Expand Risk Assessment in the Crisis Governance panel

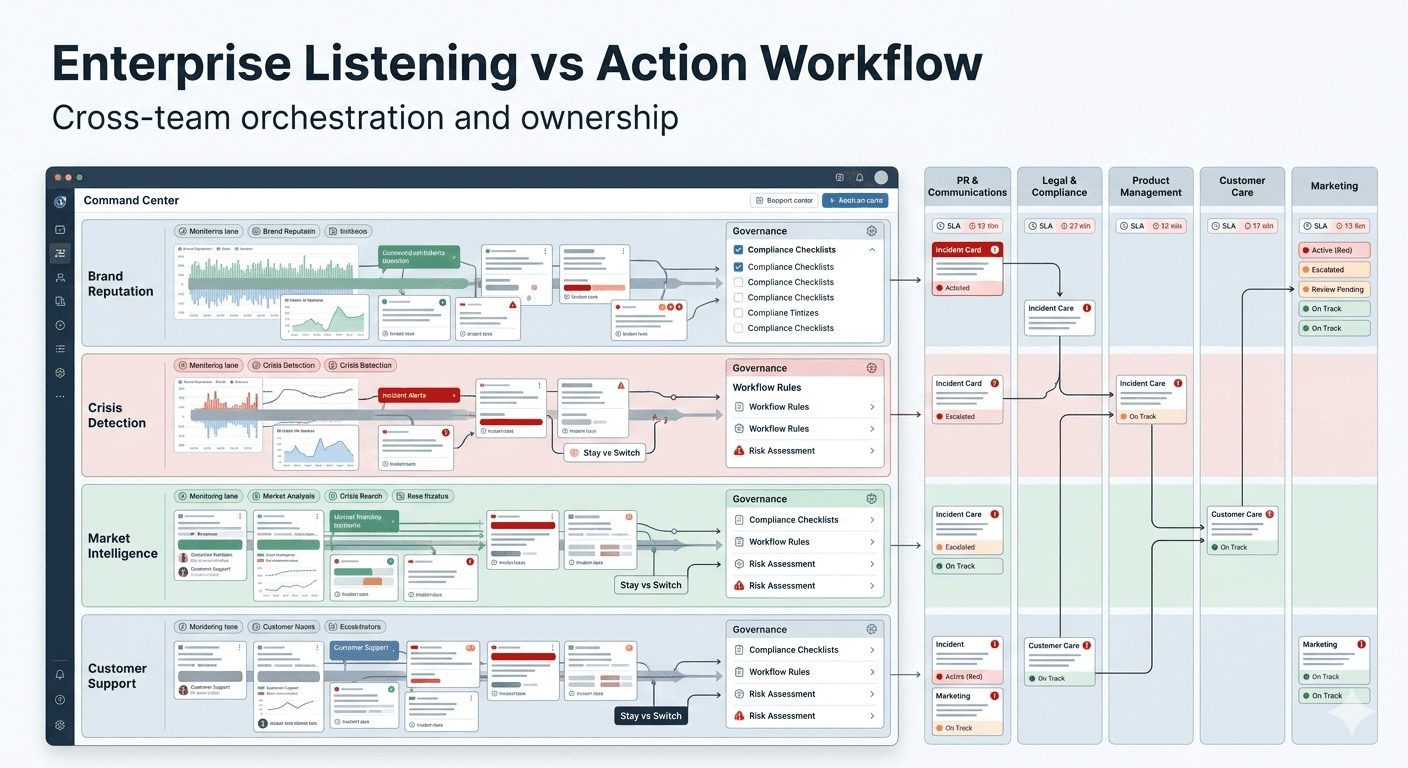[872, 451]
